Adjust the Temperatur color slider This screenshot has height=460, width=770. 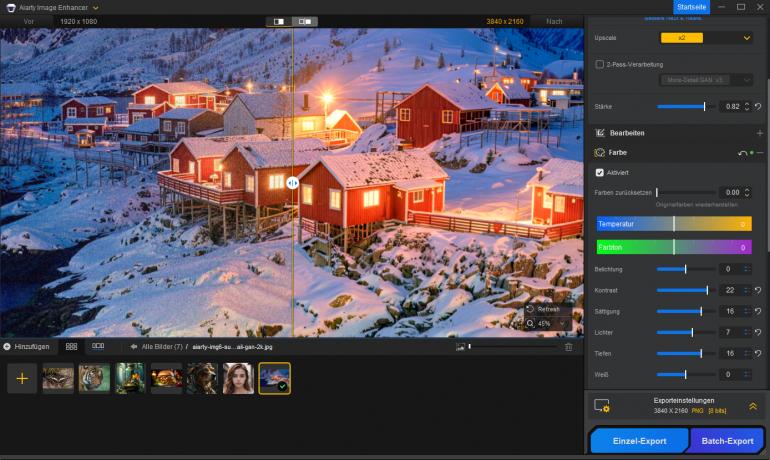click(674, 224)
